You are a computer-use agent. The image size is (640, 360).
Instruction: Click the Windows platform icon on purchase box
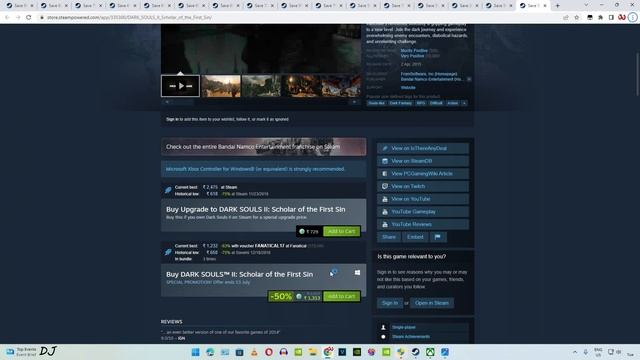[357, 273]
